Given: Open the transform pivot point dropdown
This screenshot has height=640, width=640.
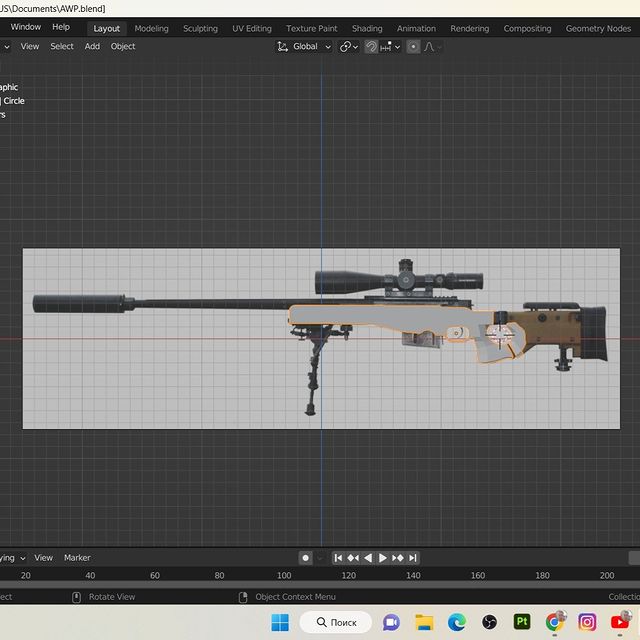Looking at the screenshot, I should point(349,47).
